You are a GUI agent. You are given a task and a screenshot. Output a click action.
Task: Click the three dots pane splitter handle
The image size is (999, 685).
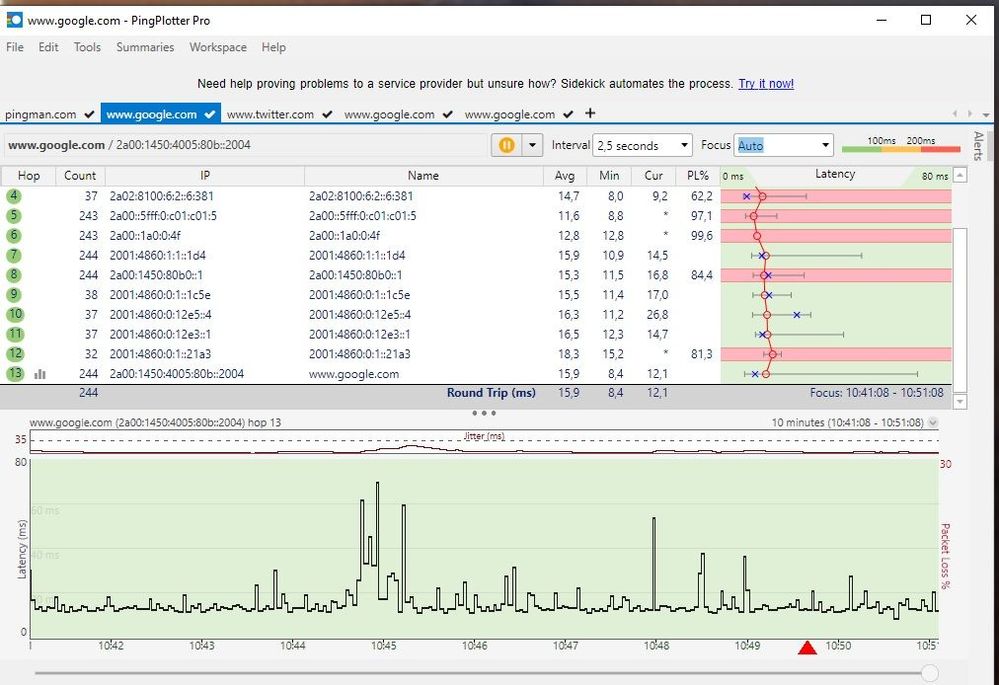point(484,413)
